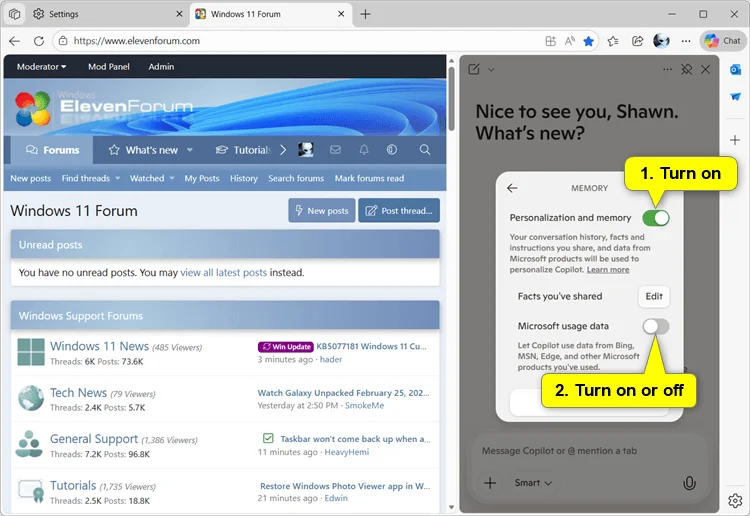
Task: Click the page vertical scrollbar thumb
Action: click(451, 98)
